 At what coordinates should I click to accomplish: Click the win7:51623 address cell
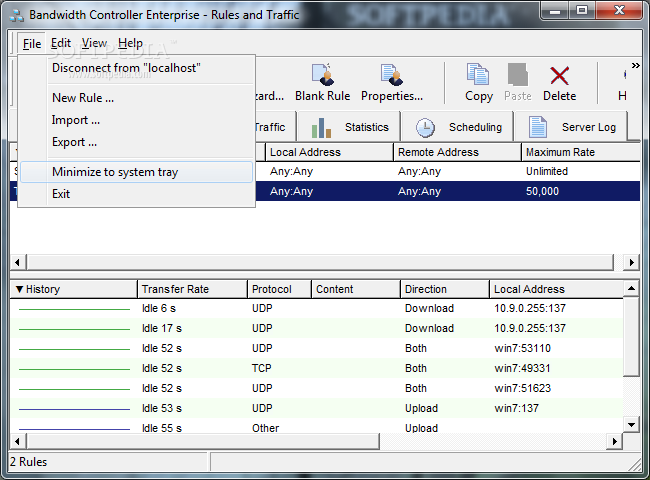(x=522, y=388)
